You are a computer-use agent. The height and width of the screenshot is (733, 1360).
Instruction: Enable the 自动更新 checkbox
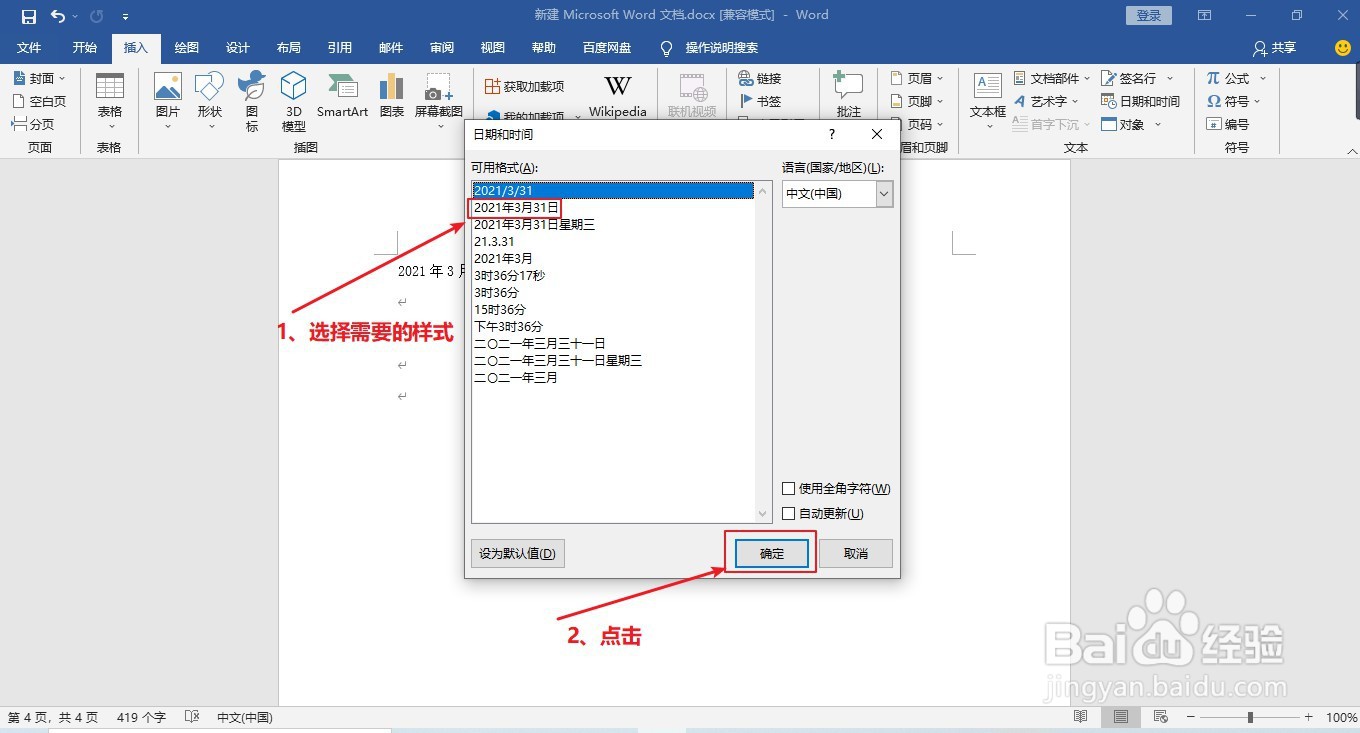(x=789, y=513)
